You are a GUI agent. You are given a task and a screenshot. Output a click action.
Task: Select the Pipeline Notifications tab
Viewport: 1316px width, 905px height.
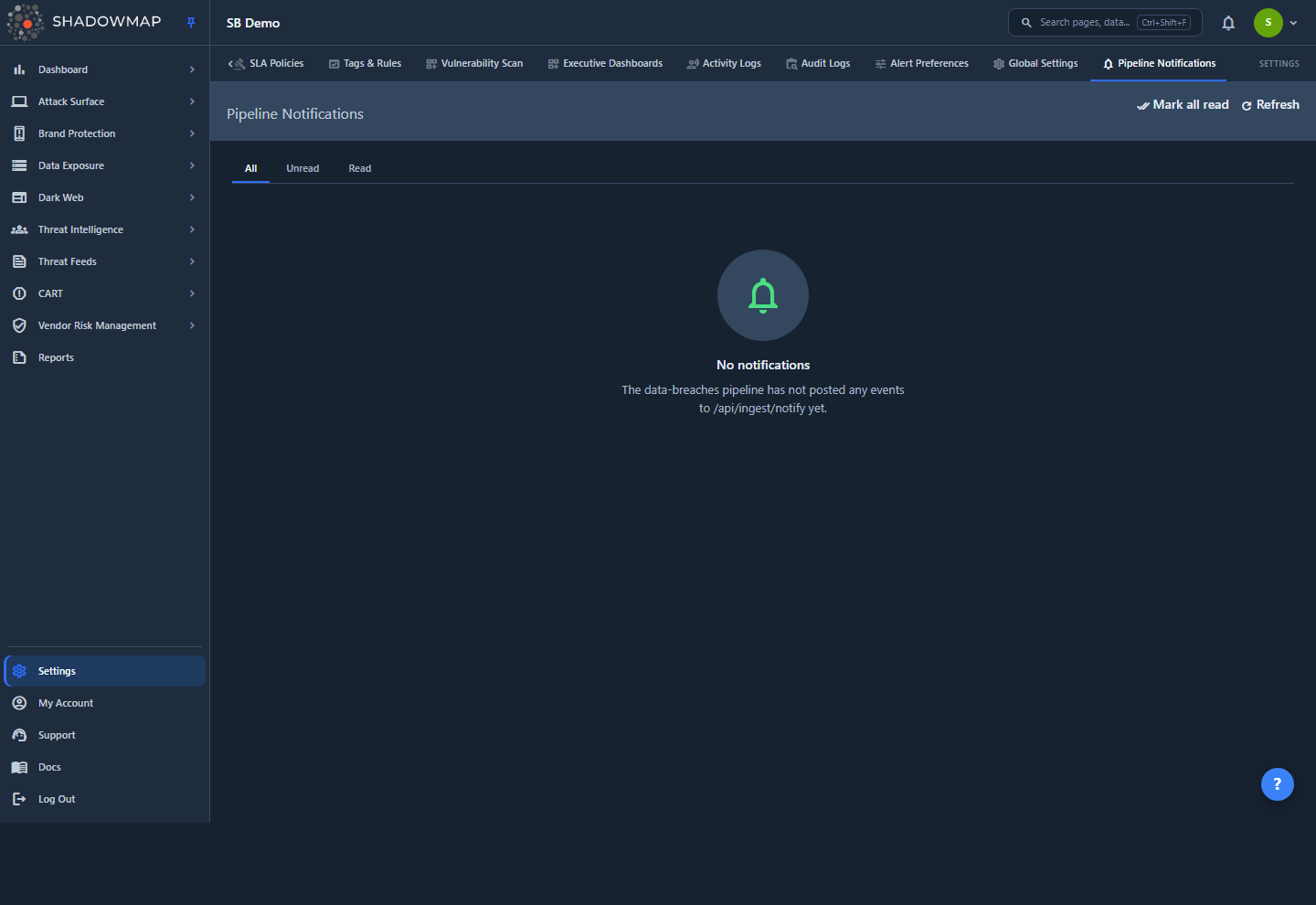click(x=1159, y=64)
